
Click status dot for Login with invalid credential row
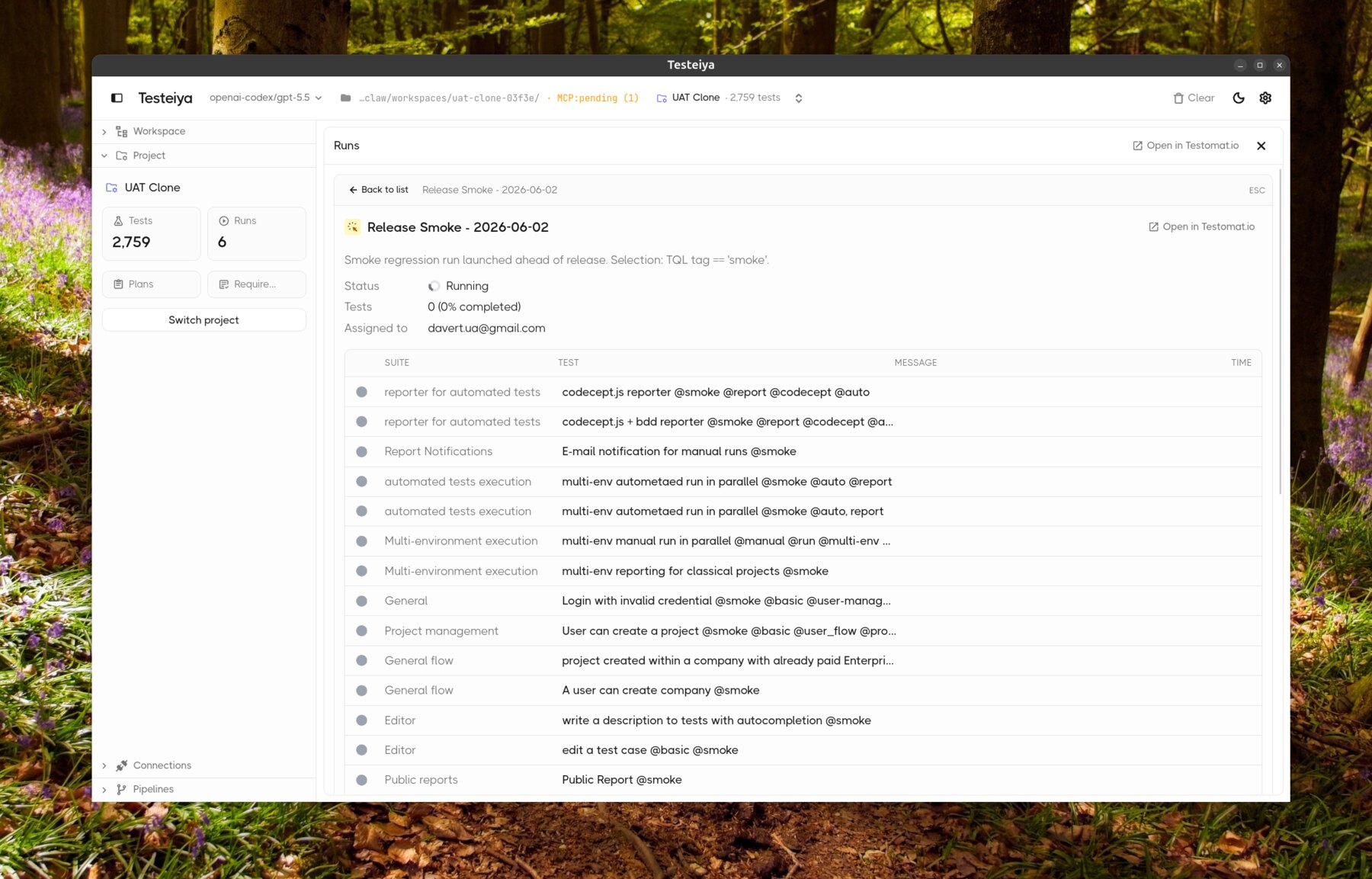(x=362, y=601)
